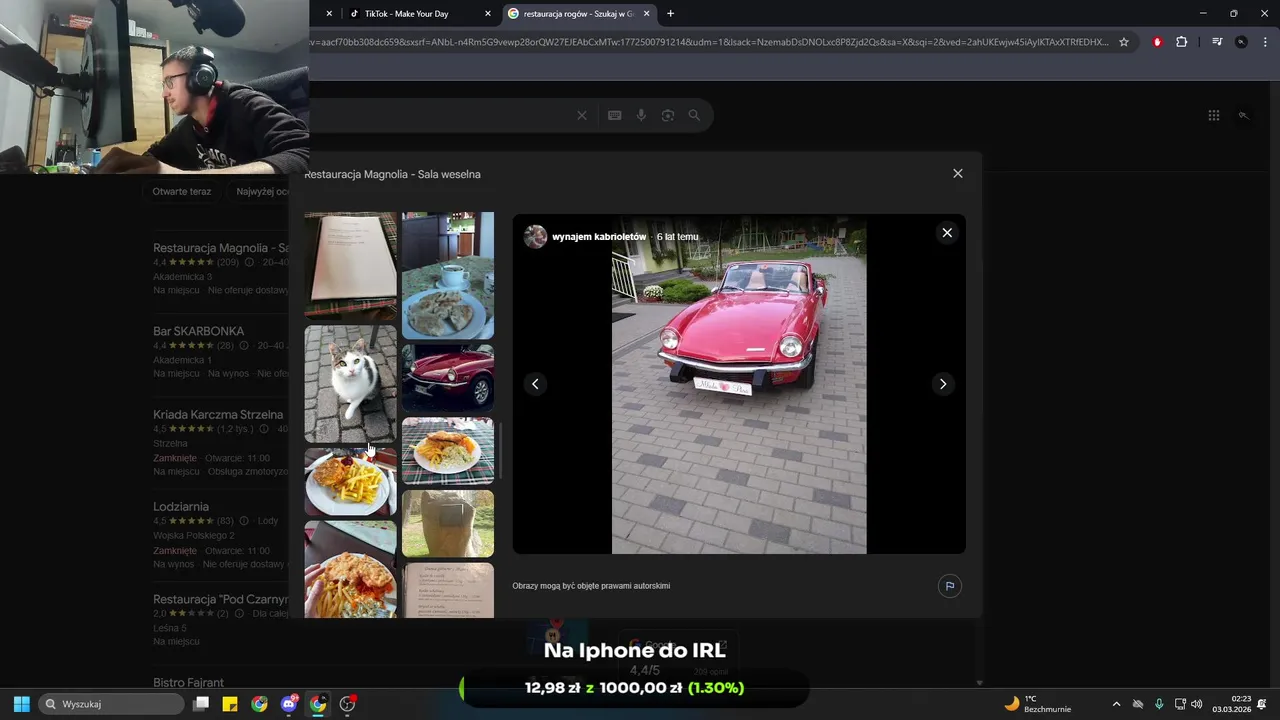Select the red car thumbnail

[448, 378]
